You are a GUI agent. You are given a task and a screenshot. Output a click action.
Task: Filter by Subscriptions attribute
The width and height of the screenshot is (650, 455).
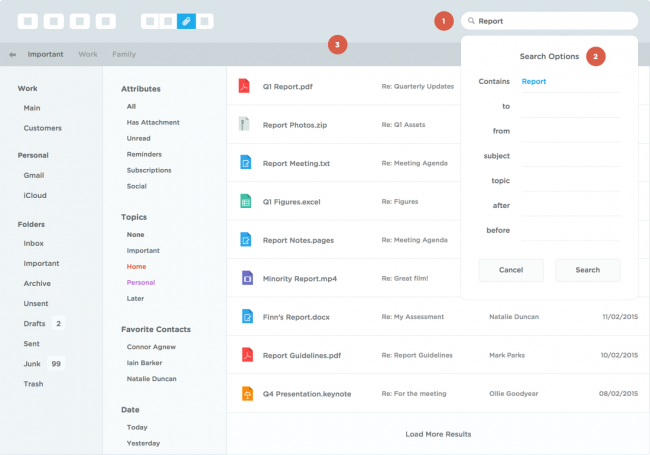pyautogui.click(x=149, y=170)
